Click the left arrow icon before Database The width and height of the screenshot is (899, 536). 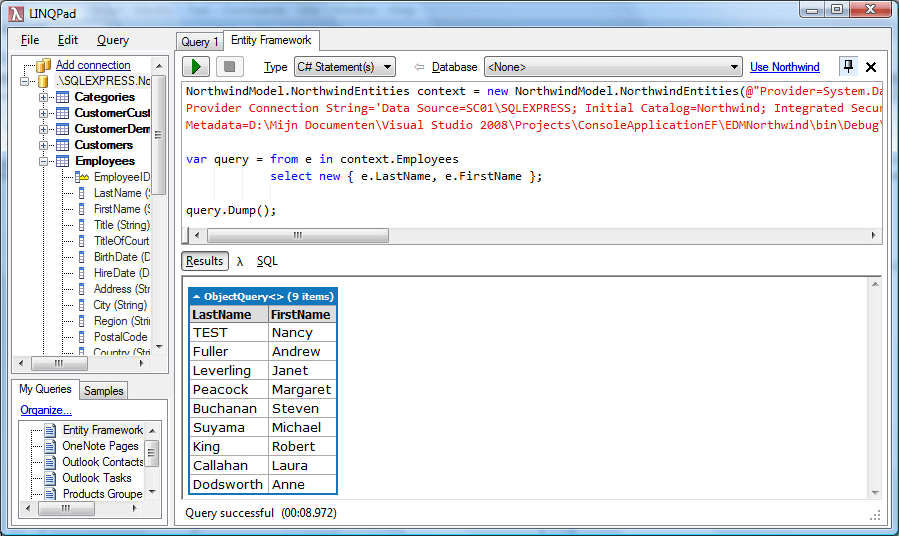tap(419, 67)
